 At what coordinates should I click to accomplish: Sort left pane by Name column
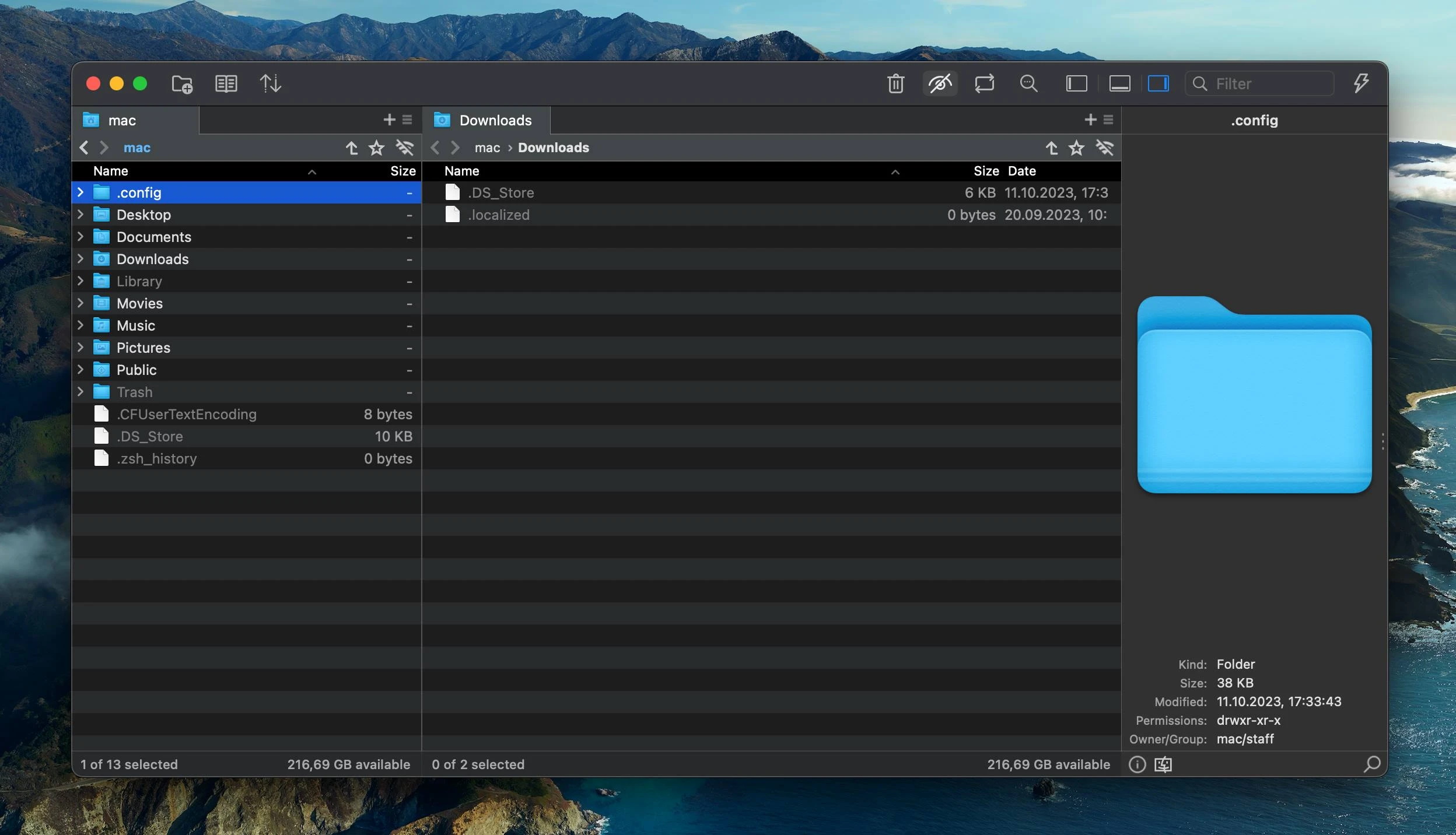tap(110, 171)
